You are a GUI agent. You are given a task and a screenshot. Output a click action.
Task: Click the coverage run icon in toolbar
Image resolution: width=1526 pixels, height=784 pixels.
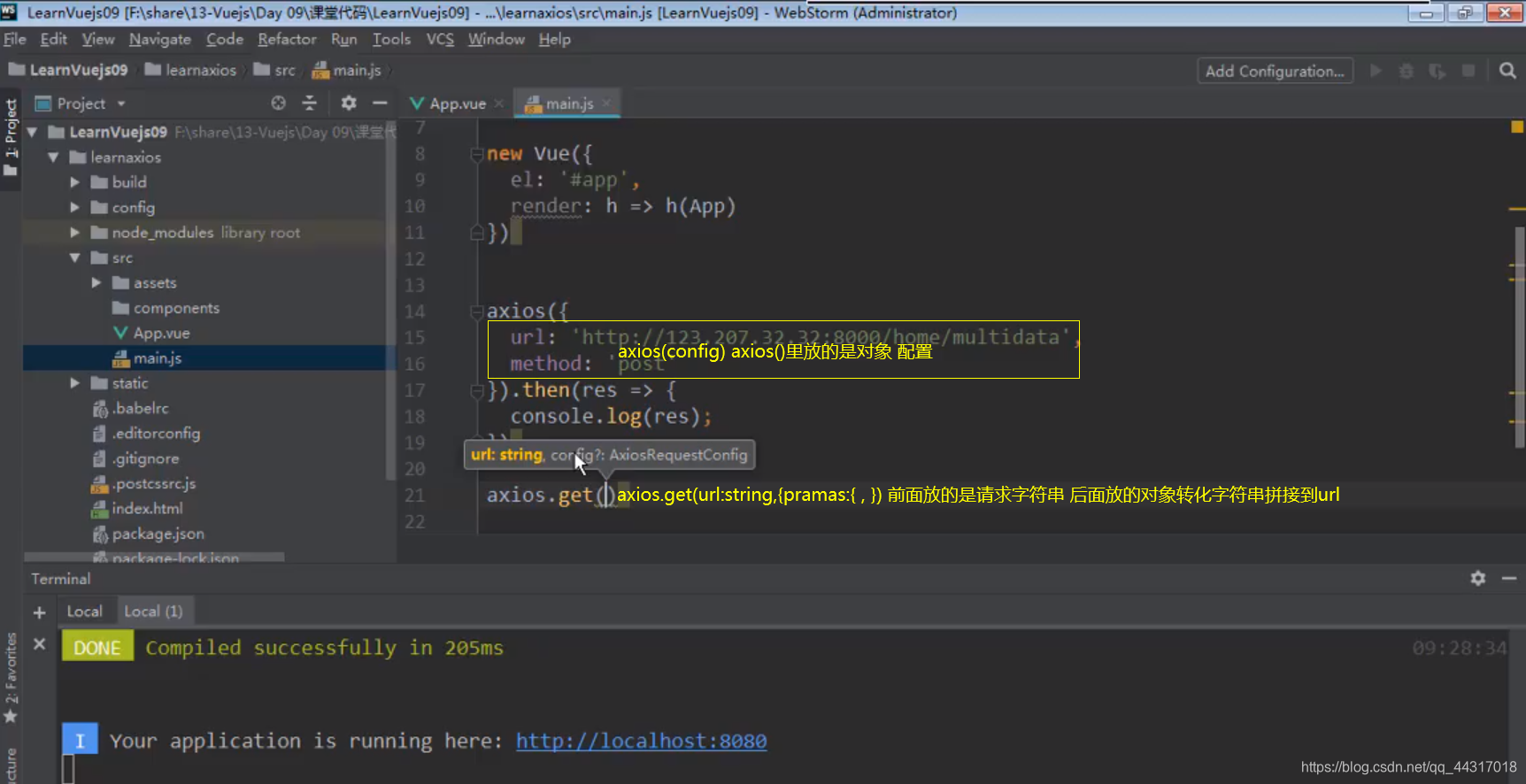tap(1437, 71)
